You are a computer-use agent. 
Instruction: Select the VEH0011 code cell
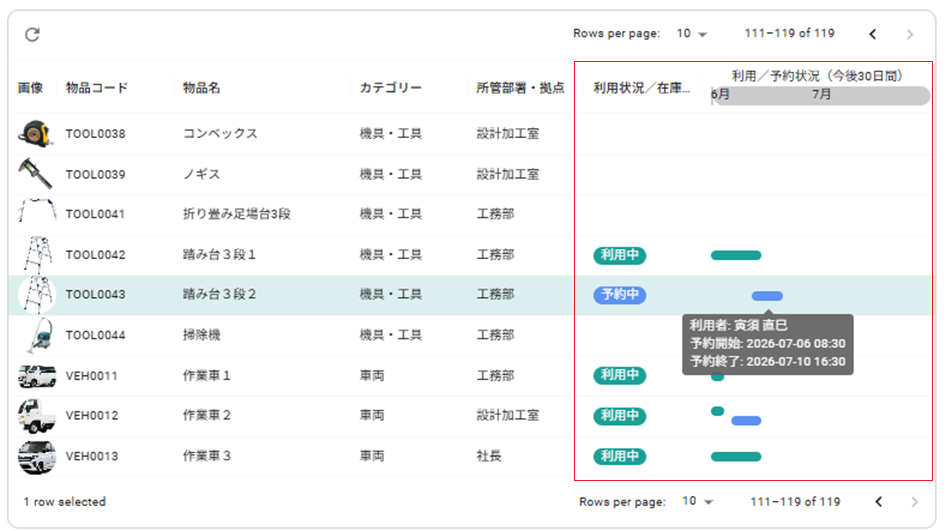pyautogui.click(x=92, y=376)
